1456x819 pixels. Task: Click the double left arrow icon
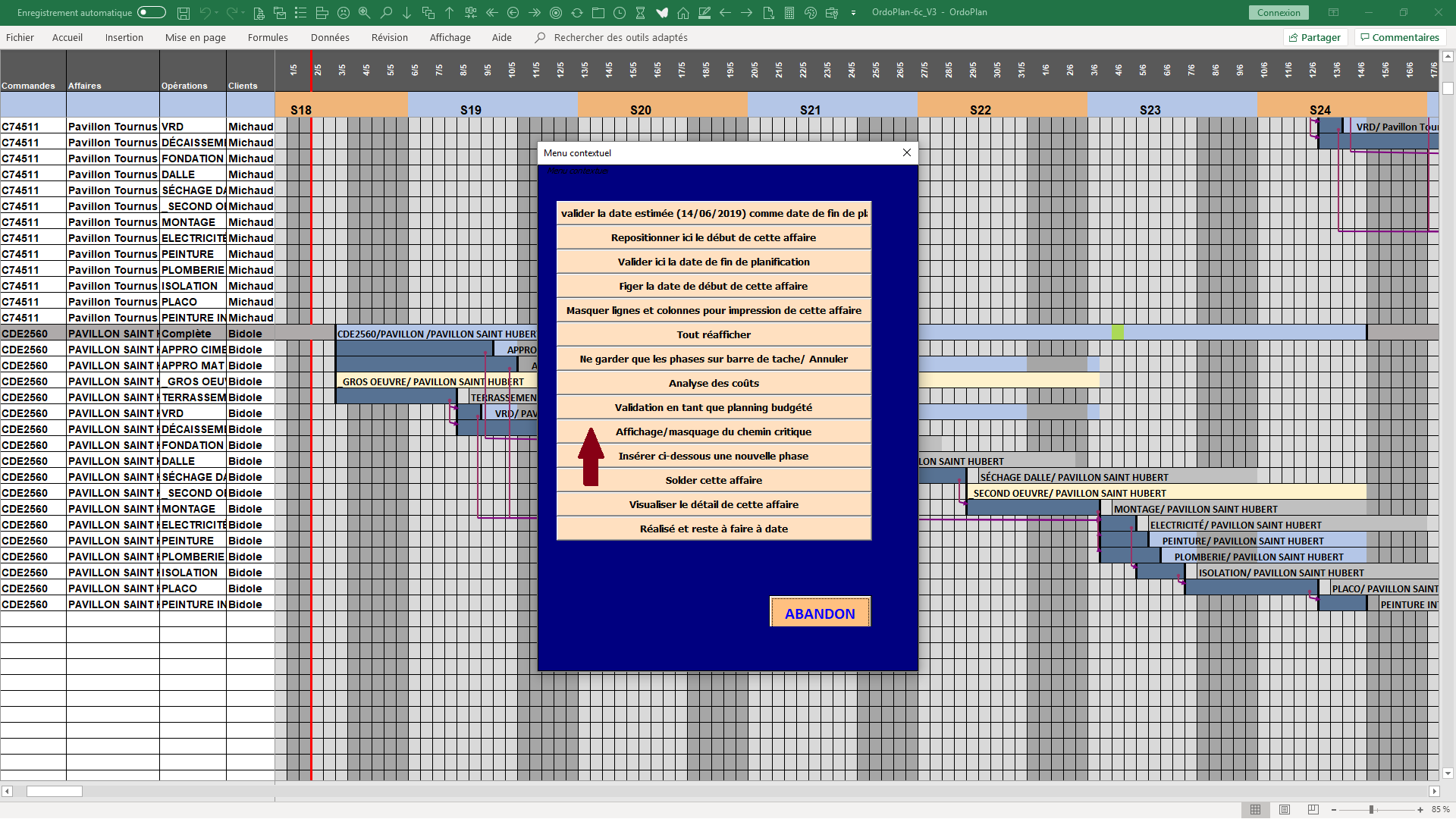tap(492, 12)
